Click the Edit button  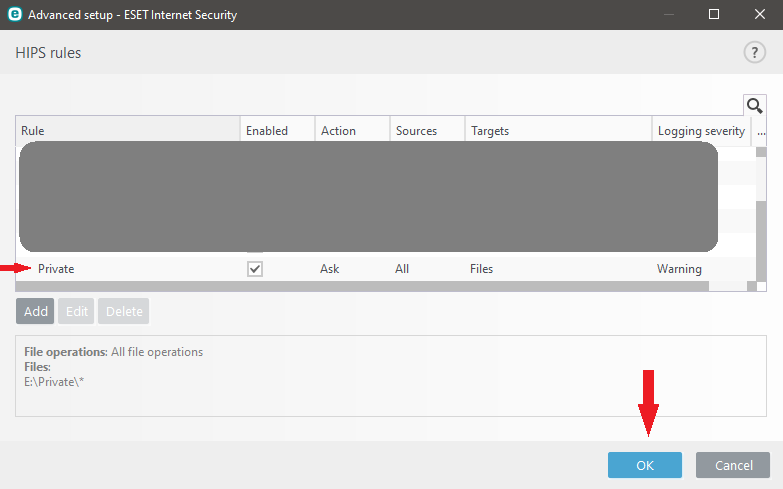coord(77,311)
